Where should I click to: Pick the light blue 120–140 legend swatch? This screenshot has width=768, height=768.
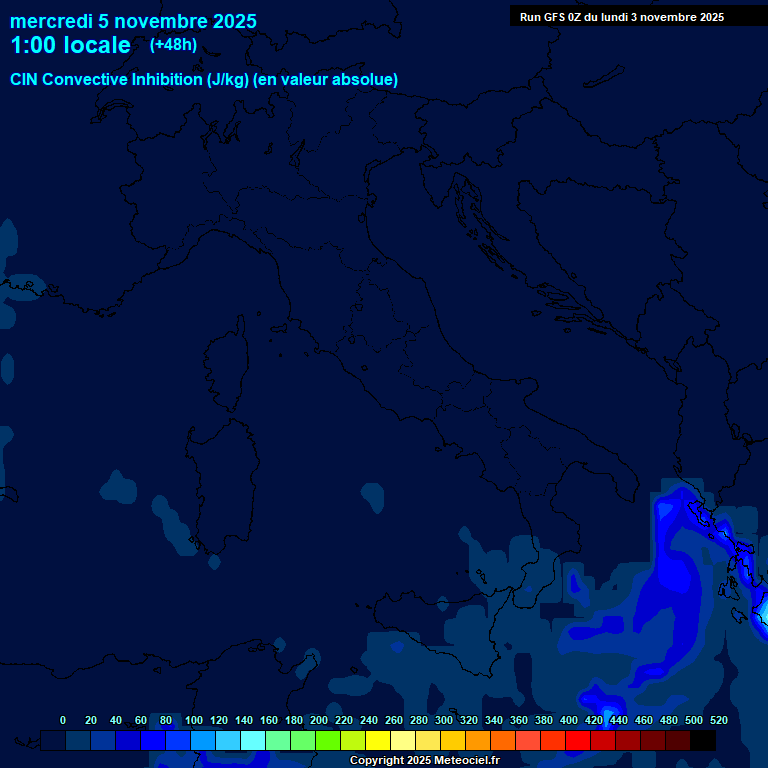(228, 740)
